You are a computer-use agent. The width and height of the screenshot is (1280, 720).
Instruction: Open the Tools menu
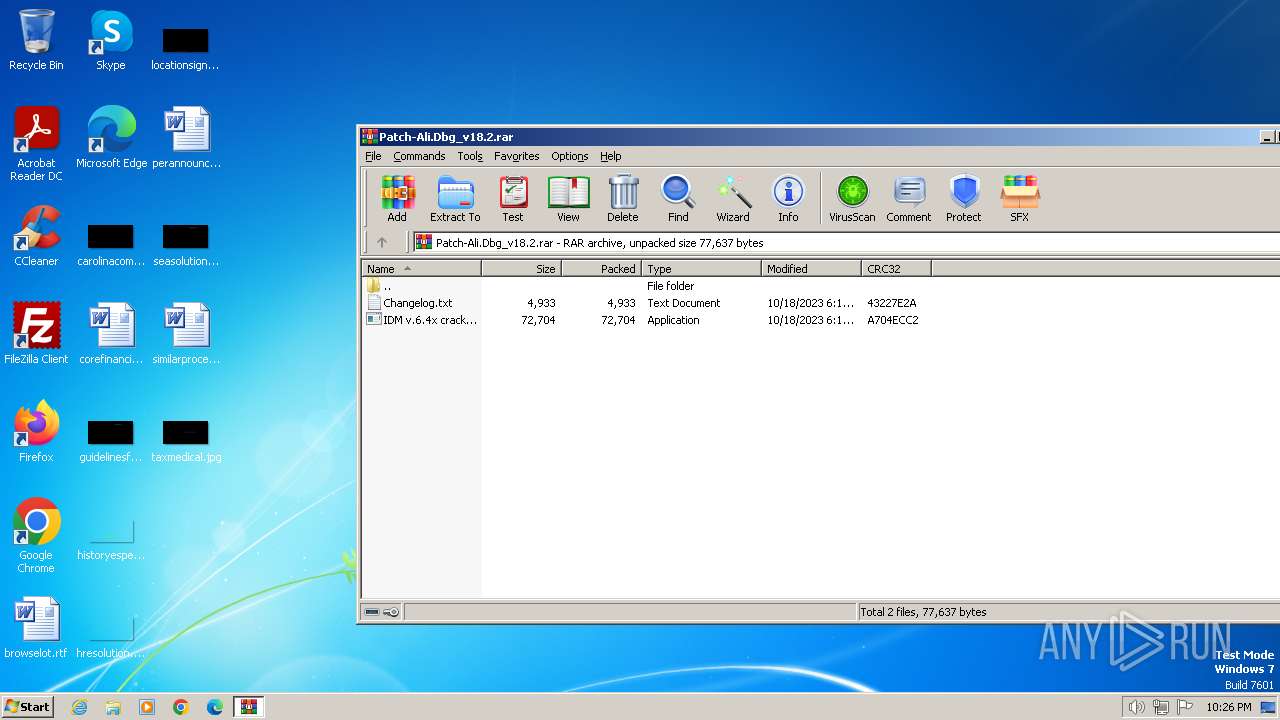tap(470, 156)
